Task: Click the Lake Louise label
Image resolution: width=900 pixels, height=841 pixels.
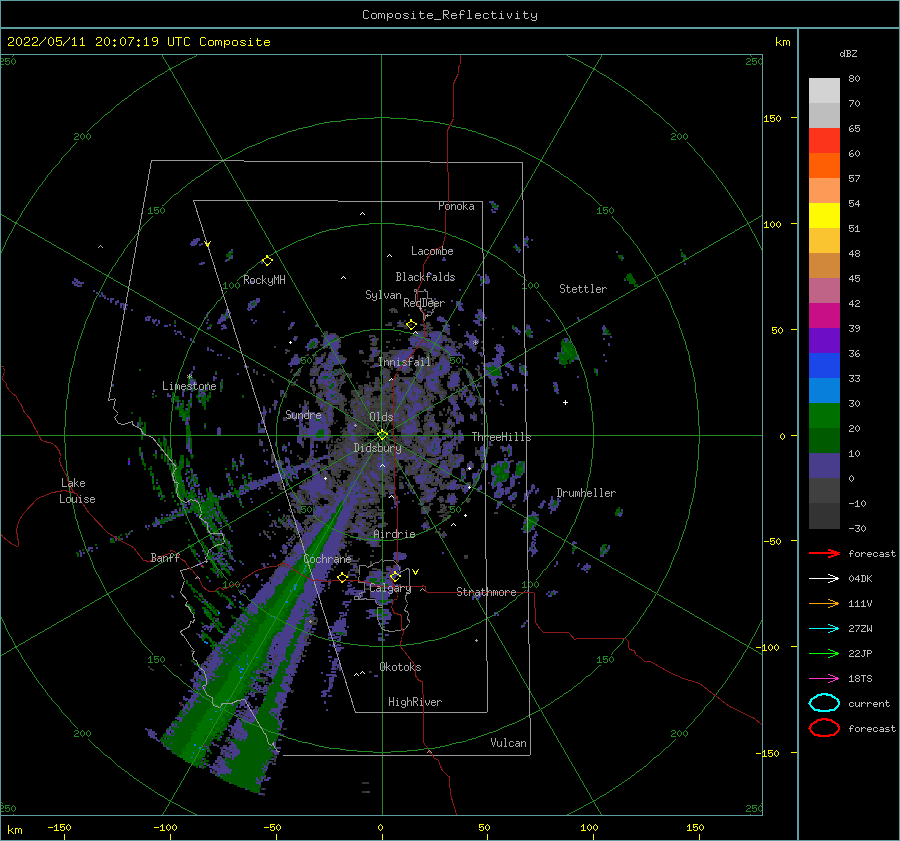Action: [x=77, y=491]
